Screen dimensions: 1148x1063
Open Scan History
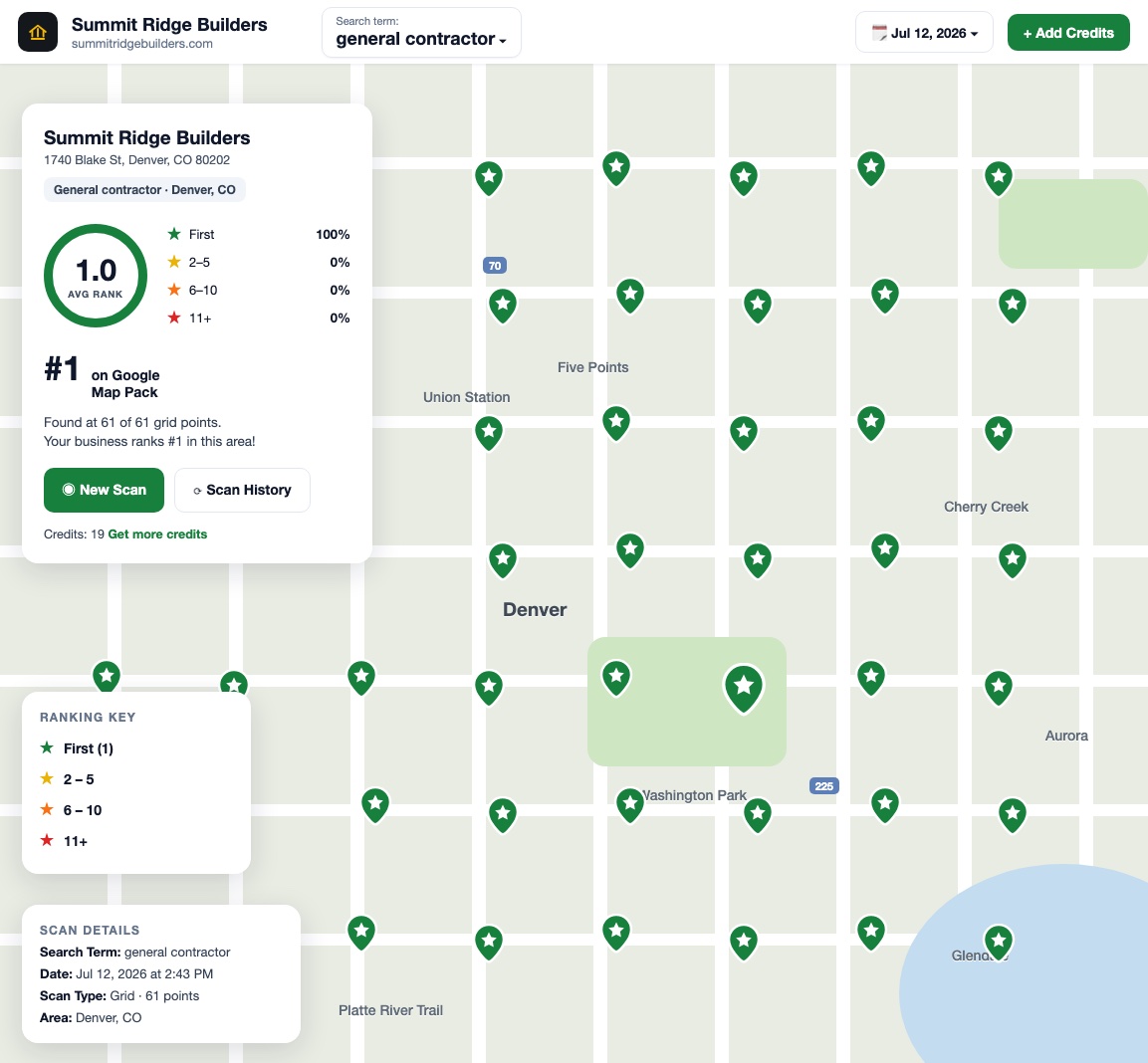coord(242,490)
